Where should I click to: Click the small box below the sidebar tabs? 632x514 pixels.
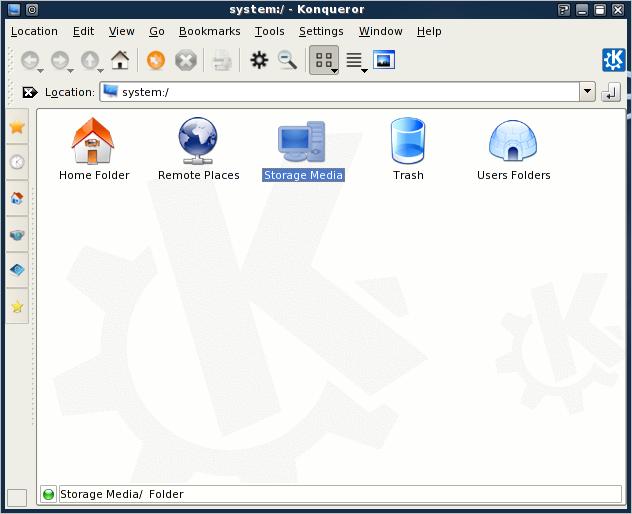pos(17,497)
